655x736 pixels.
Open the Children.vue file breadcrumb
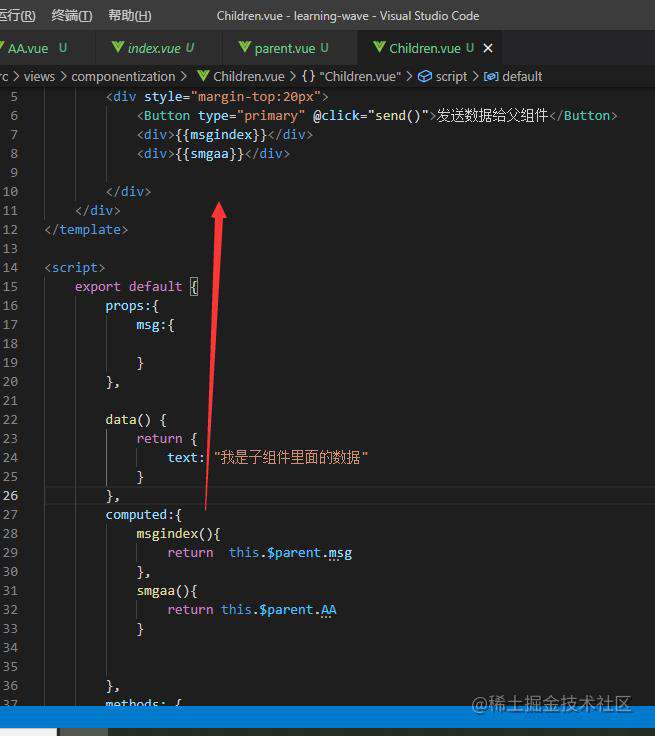[249, 77]
